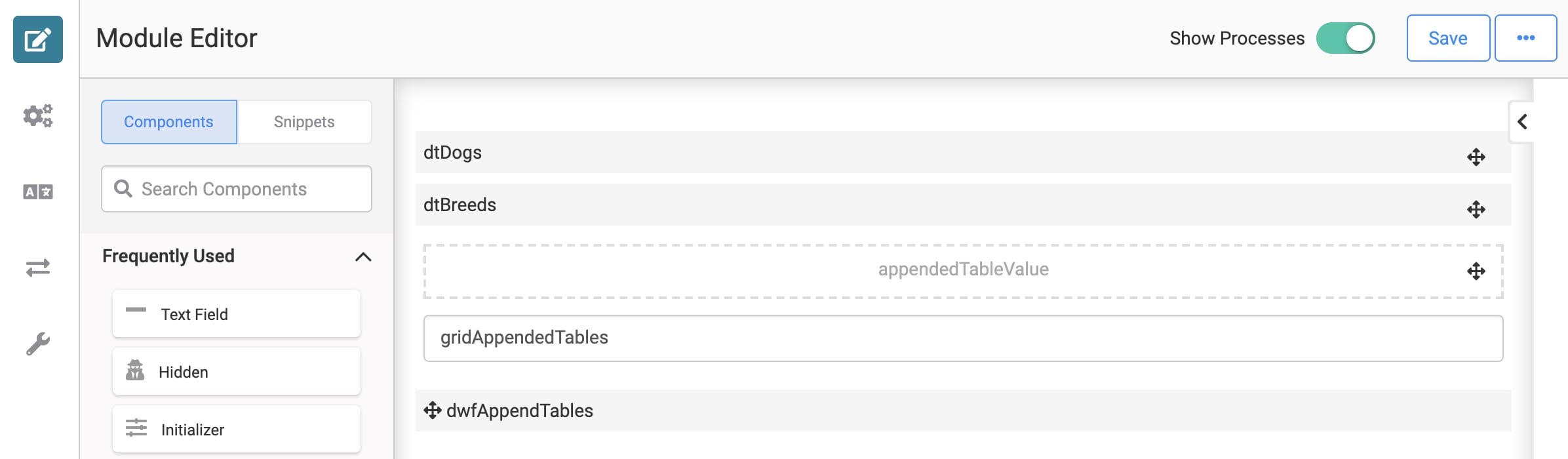1568x459 pixels.
Task: Select the Text Field component
Action: click(x=237, y=314)
